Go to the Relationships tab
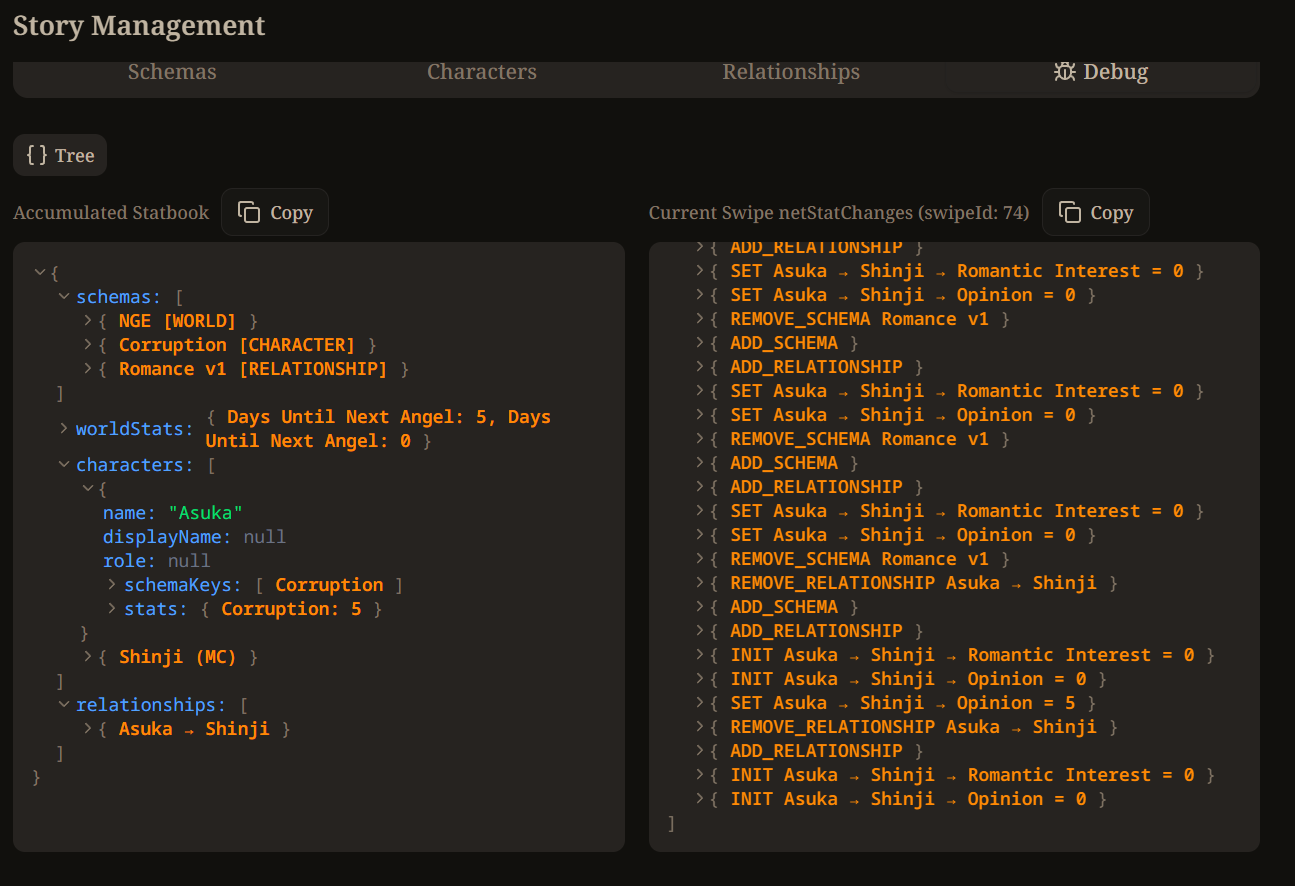Viewport: 1295px width, 886px height. pos(791,72)
